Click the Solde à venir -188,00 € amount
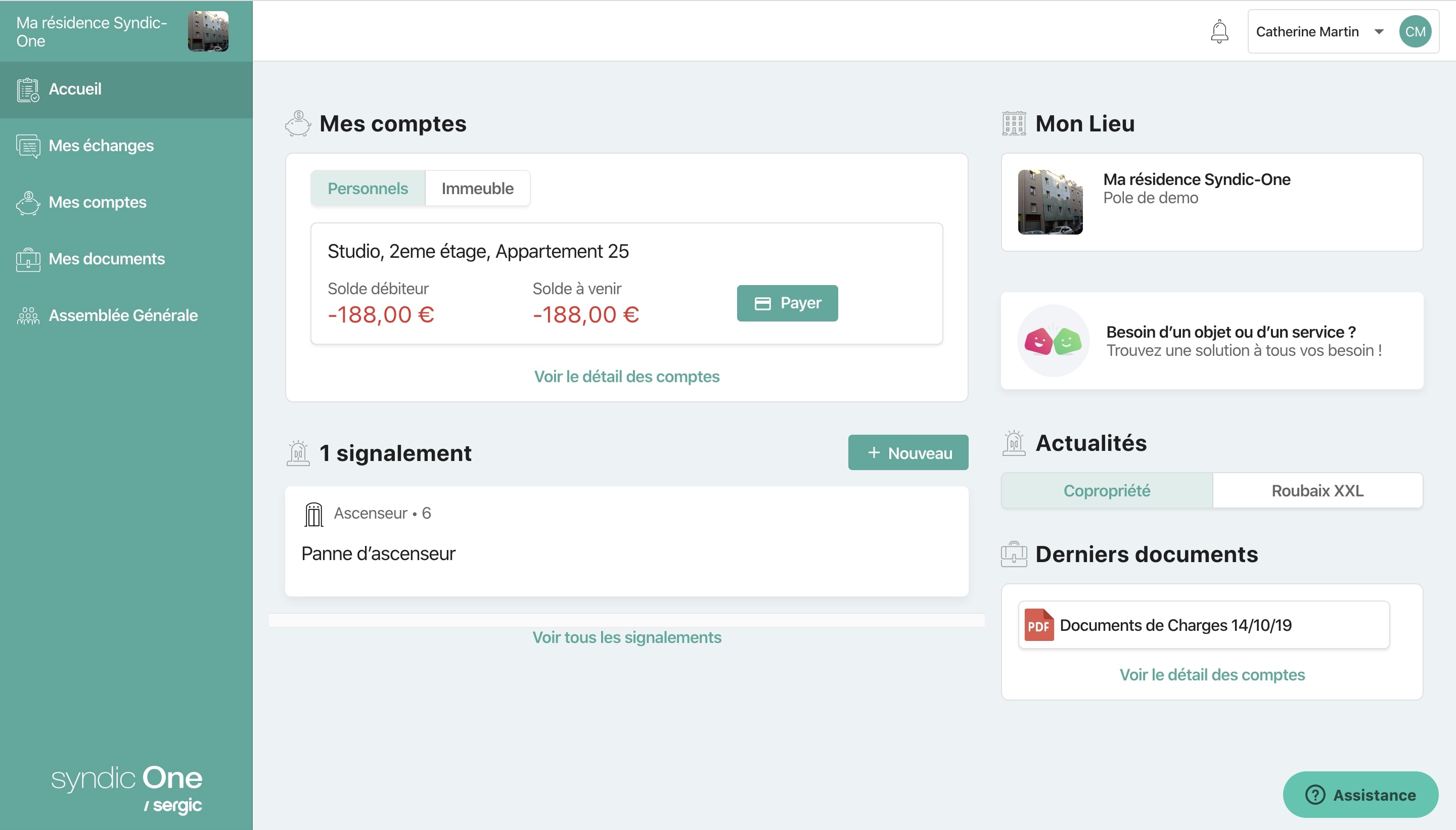The image size is (1456, 830). tap(585, 315)
